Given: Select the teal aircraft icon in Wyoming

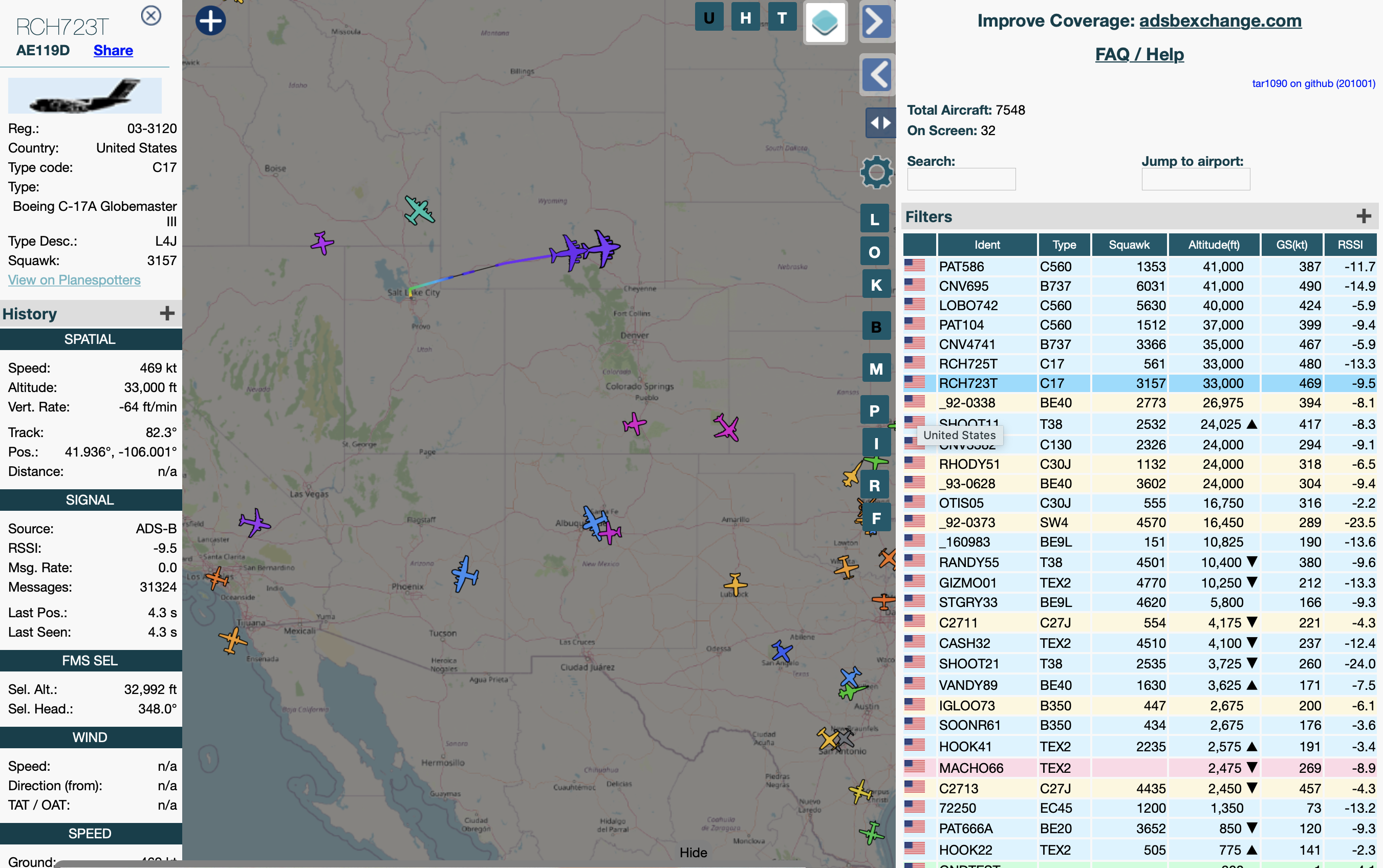Looking at the screenshot, I should [419, 210].
